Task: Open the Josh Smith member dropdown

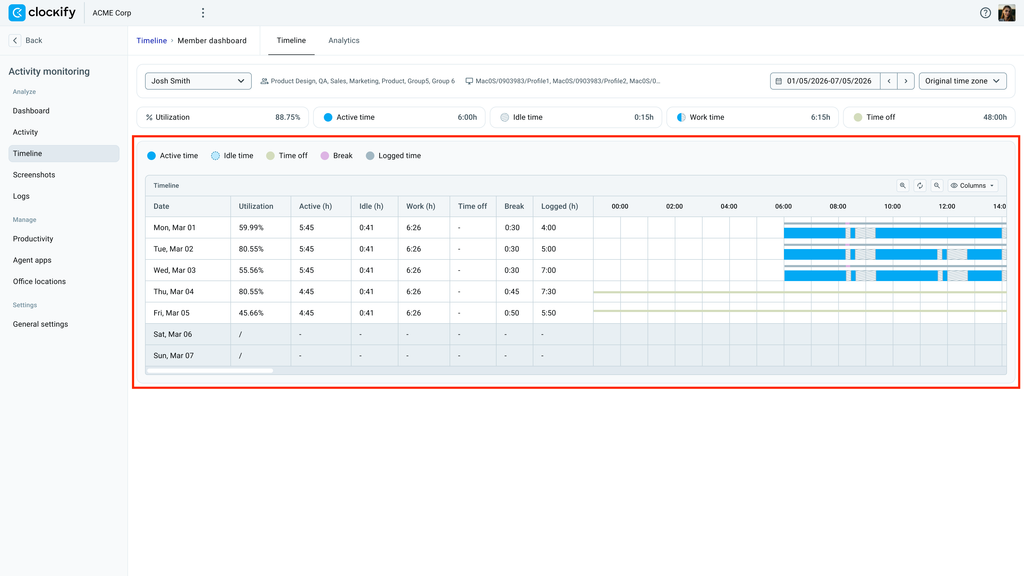Action: pos(198,81)
